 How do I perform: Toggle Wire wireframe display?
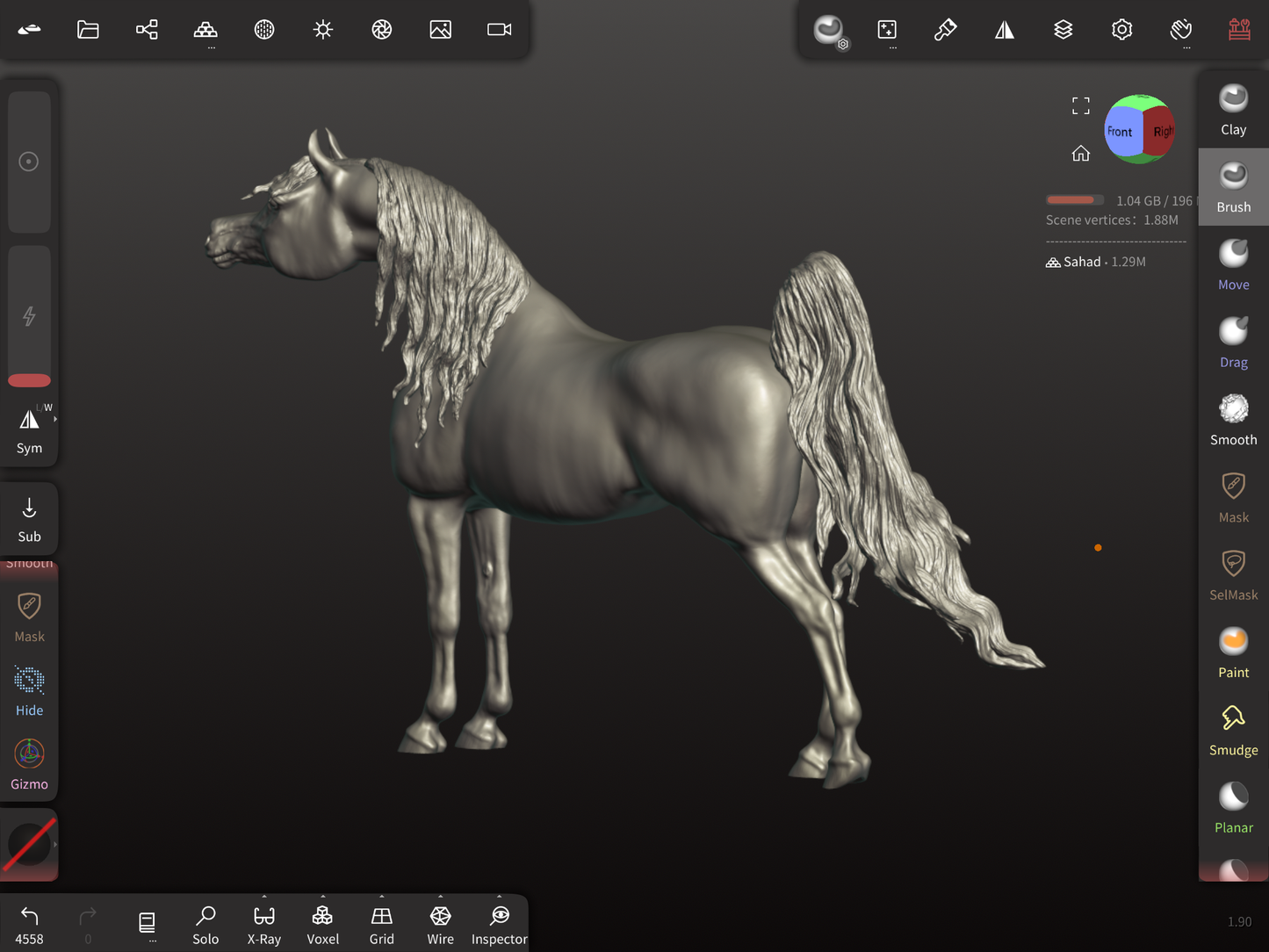tap(440, 924)
